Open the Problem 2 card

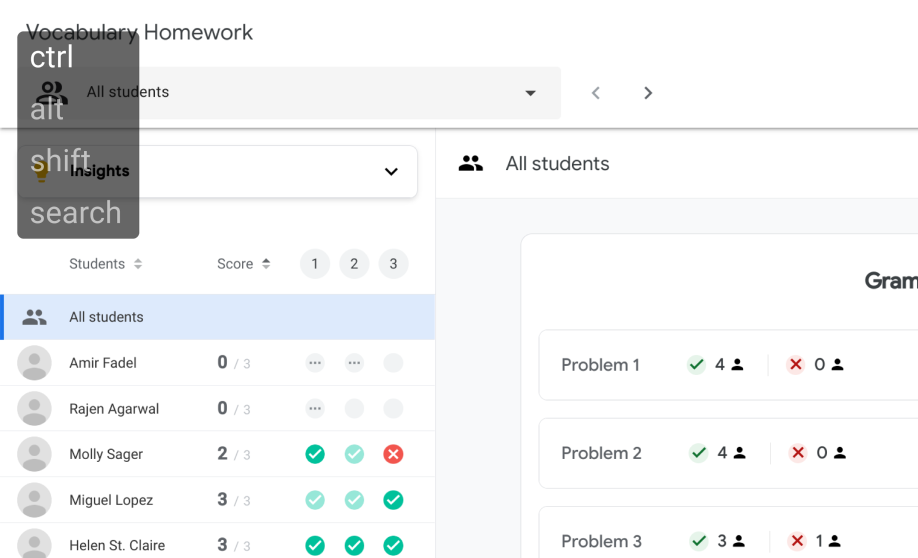pos(728,453)
